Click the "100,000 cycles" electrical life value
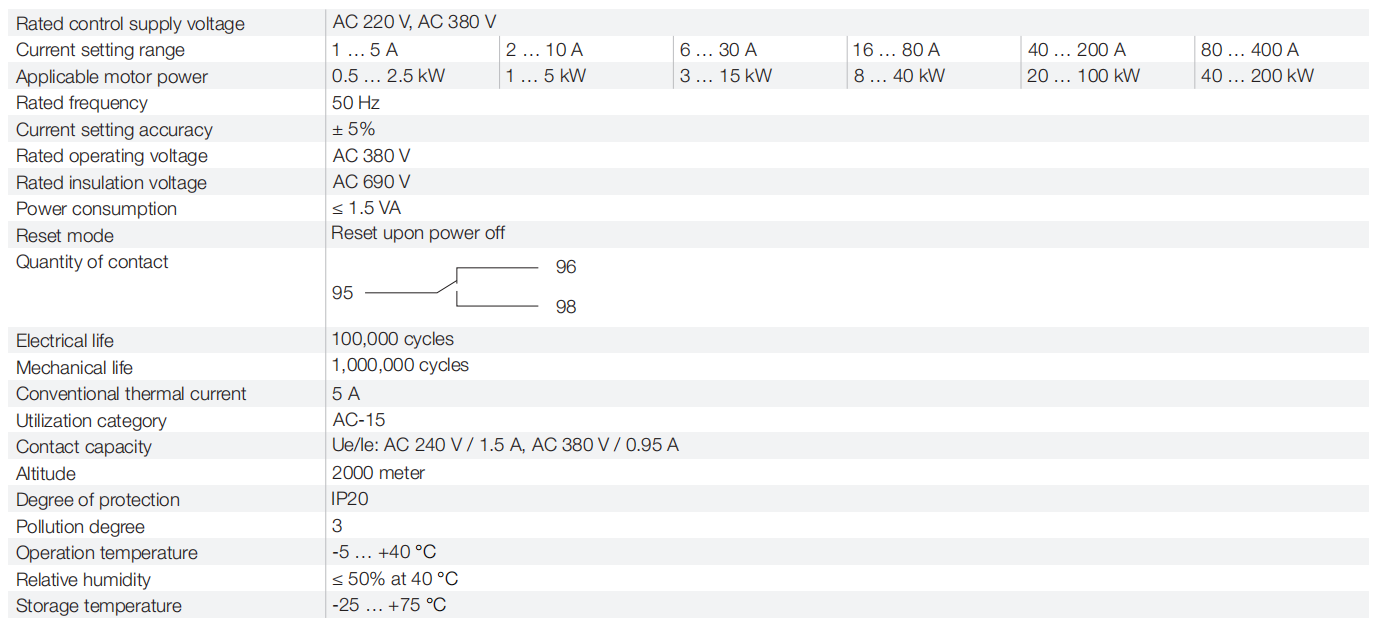Screen dimensions: 1378x624 393,340
